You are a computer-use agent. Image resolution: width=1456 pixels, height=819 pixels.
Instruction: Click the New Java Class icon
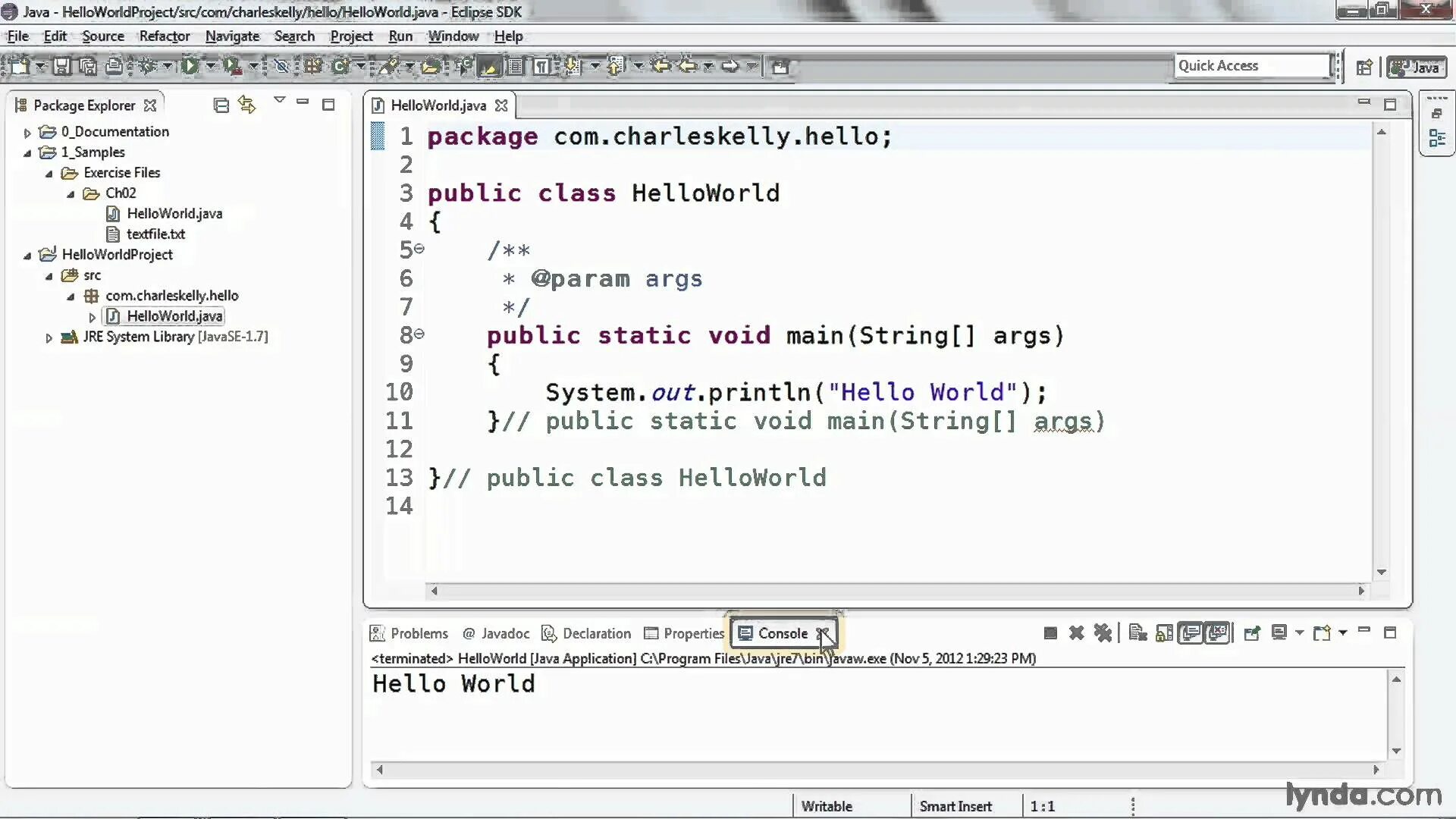tap(340, 67)
